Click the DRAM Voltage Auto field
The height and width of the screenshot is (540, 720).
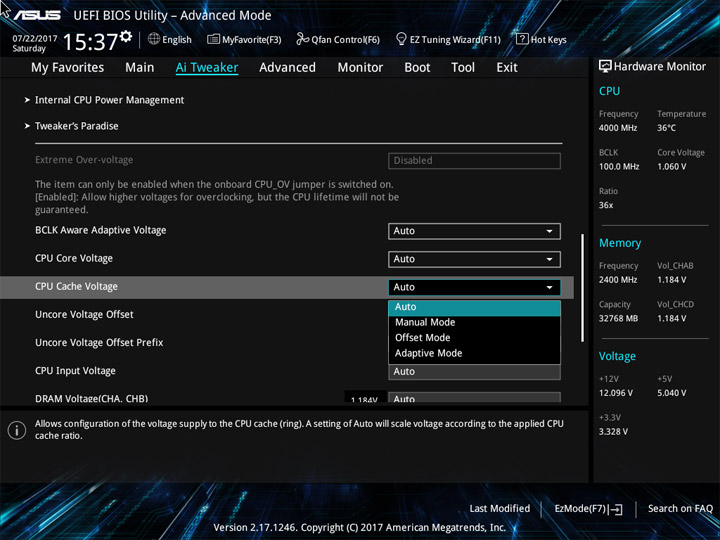tap(474, 398)
